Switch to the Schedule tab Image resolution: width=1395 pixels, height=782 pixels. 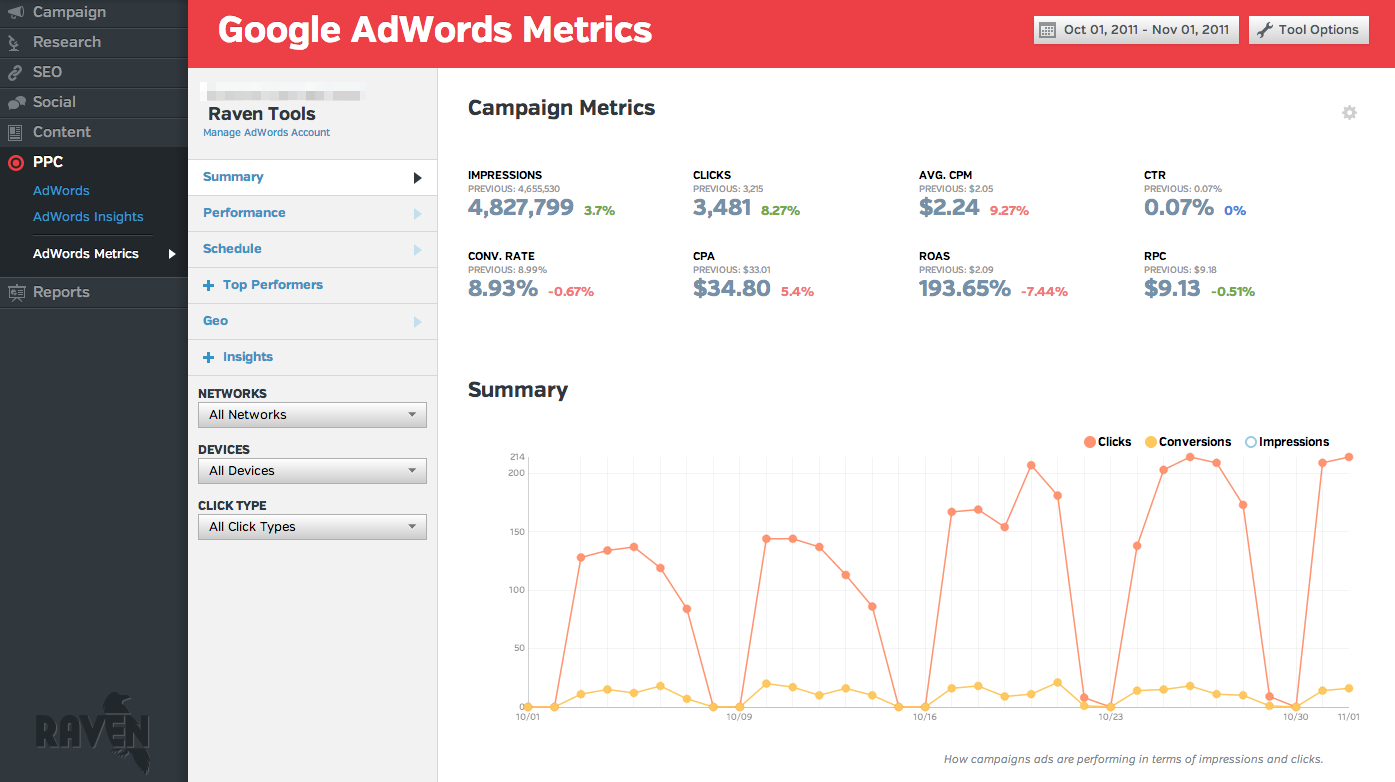point(312,249)
